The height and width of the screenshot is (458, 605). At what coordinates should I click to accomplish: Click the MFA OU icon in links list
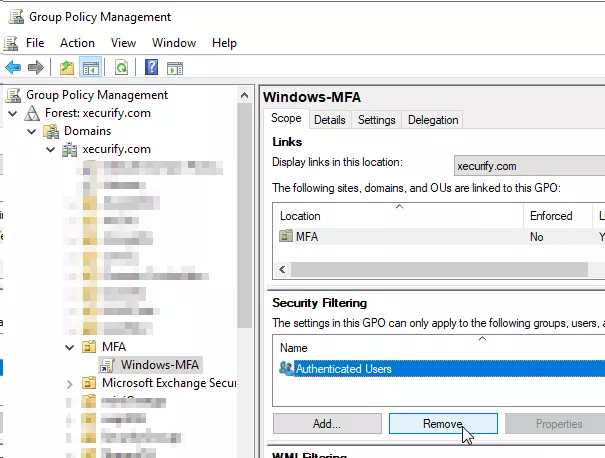pyautogui.click(x=286, y=235)
